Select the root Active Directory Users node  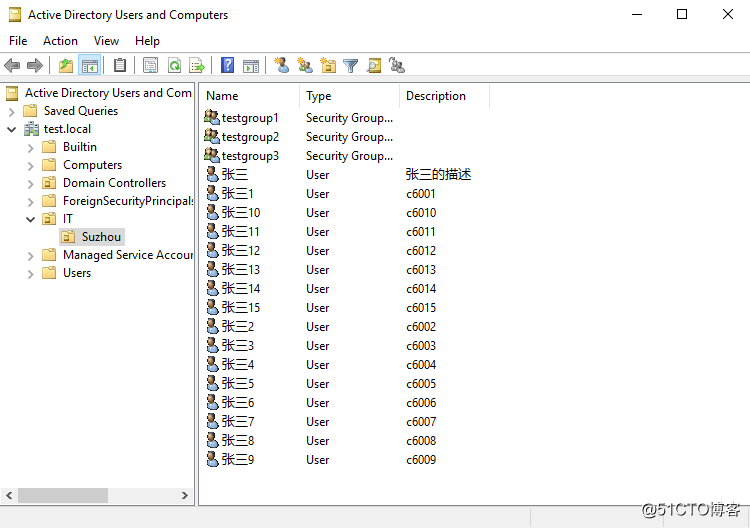pos(108,93)
